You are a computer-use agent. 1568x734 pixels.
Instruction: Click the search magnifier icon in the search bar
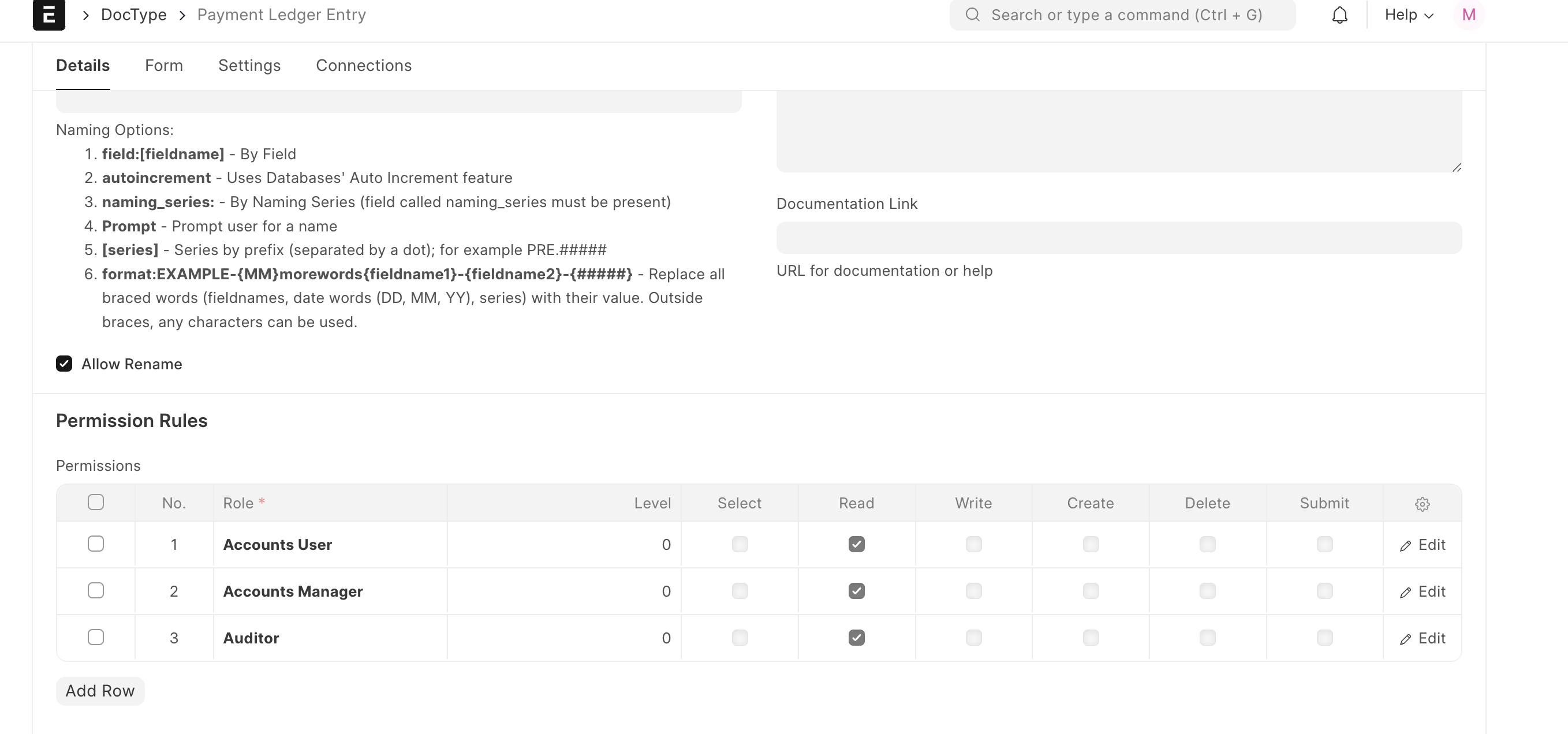[973, 14]
